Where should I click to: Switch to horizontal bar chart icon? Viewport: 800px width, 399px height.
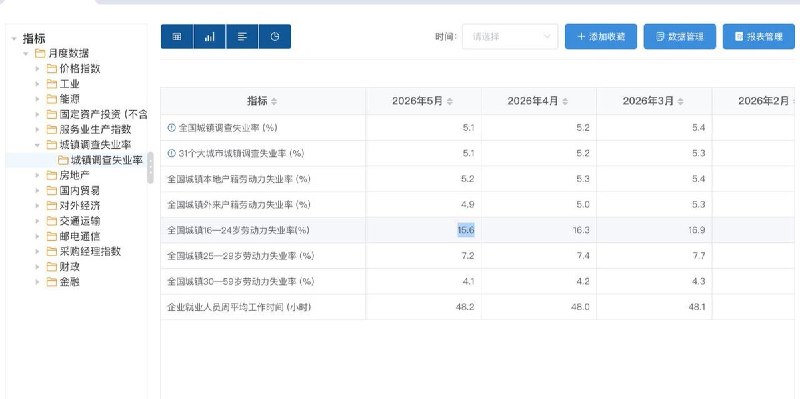[x=242, y=37]
